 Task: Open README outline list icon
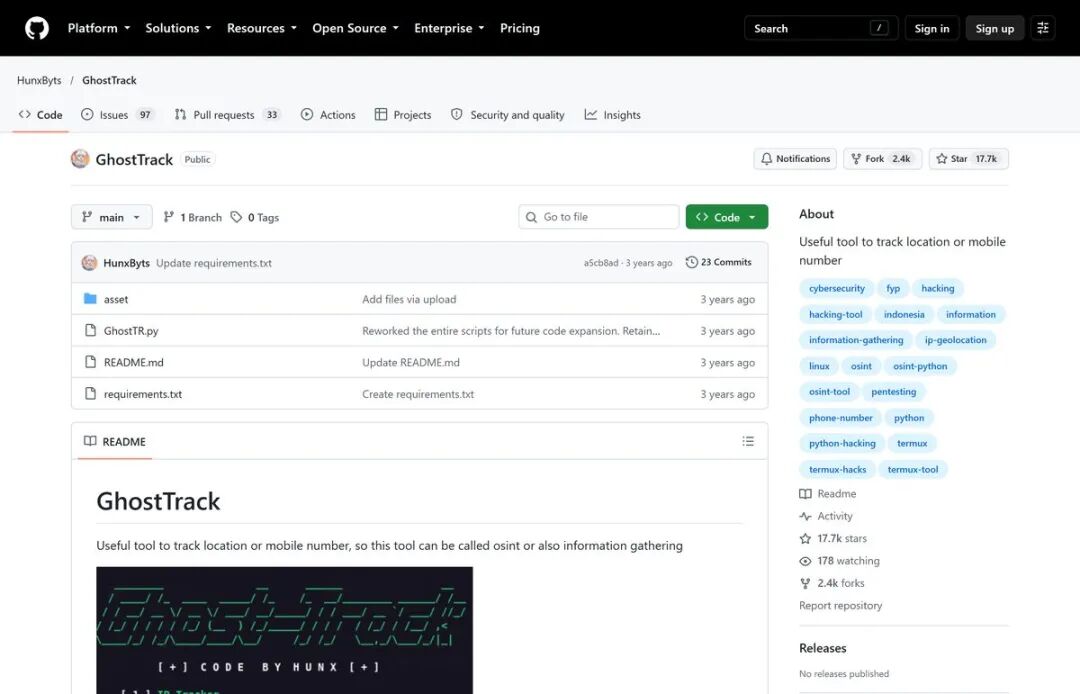[748, 441]
